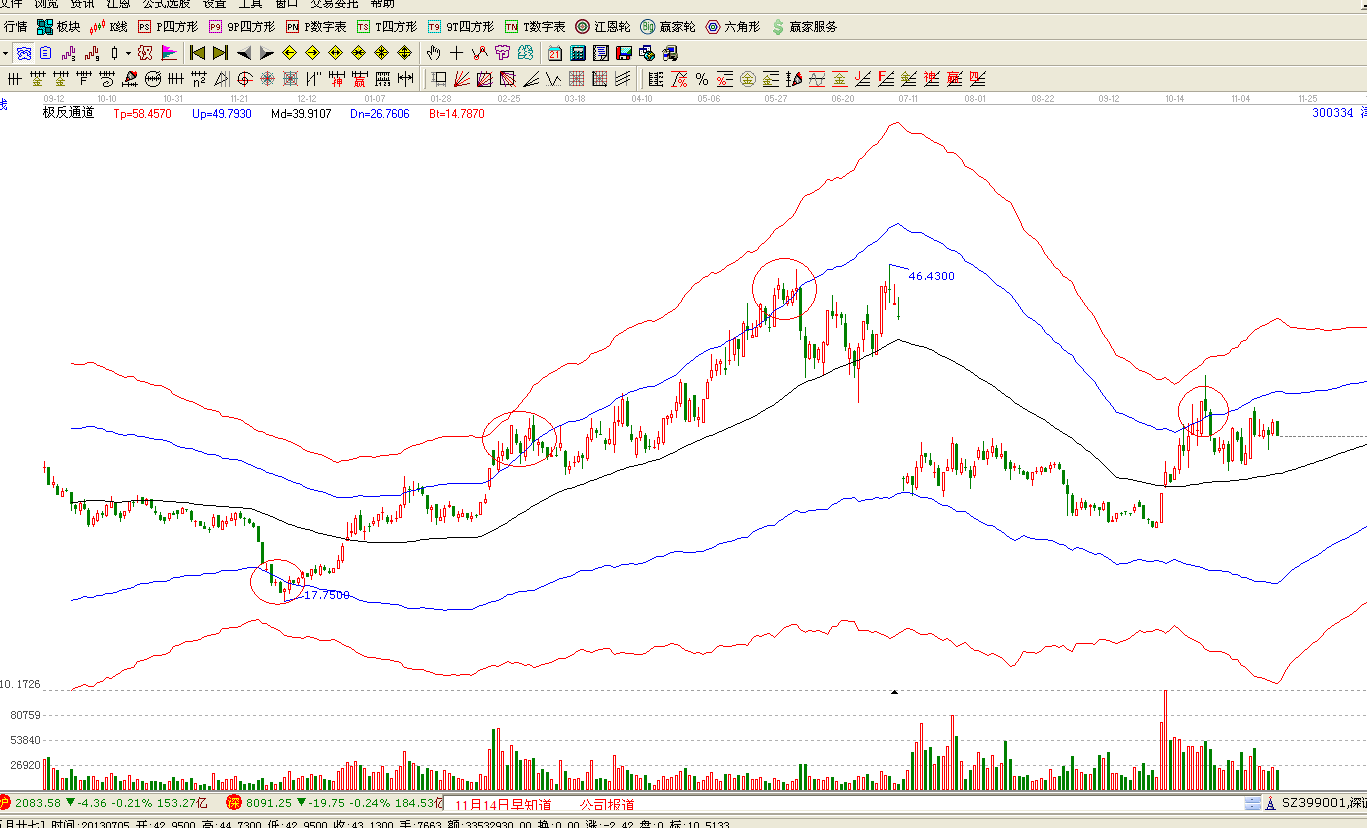Open the 江恩轮 (Gann wheel) tool
Viewport: 1367px width, 828px height.
point(603,27)
